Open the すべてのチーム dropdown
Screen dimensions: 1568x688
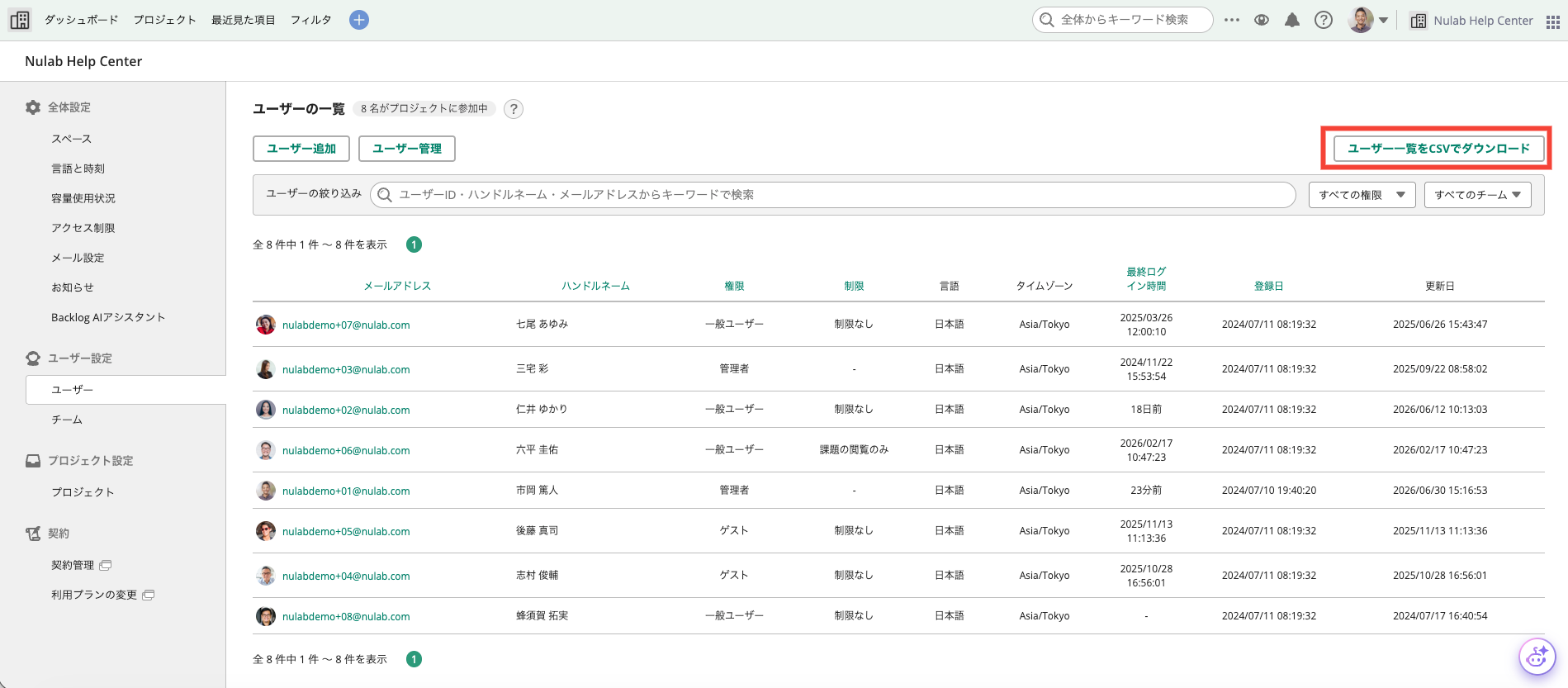[1477, 195]
